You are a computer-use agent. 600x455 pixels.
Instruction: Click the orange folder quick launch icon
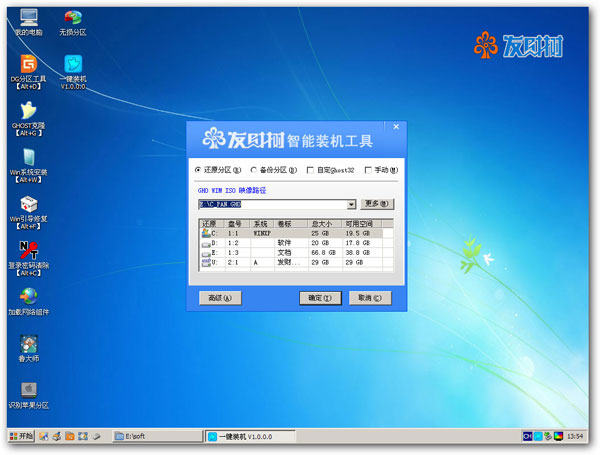click(x=70, y=436)
